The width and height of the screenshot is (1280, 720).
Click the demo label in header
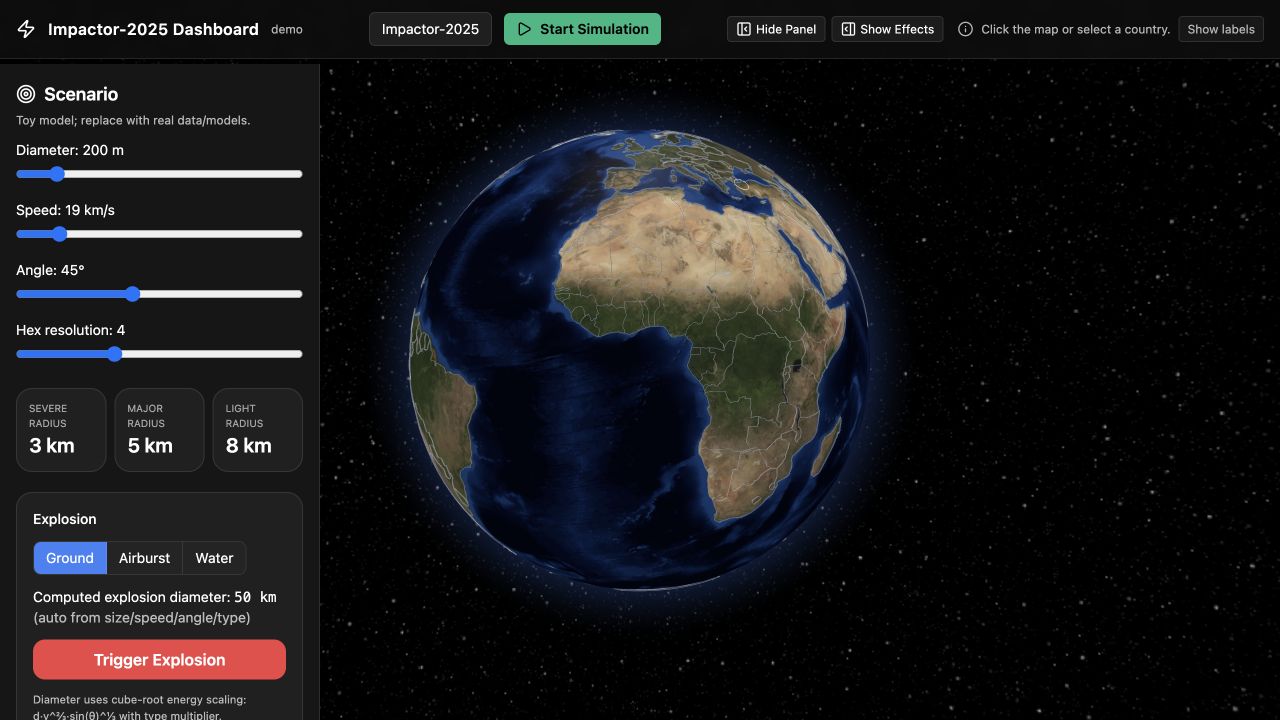coord(287,29)
